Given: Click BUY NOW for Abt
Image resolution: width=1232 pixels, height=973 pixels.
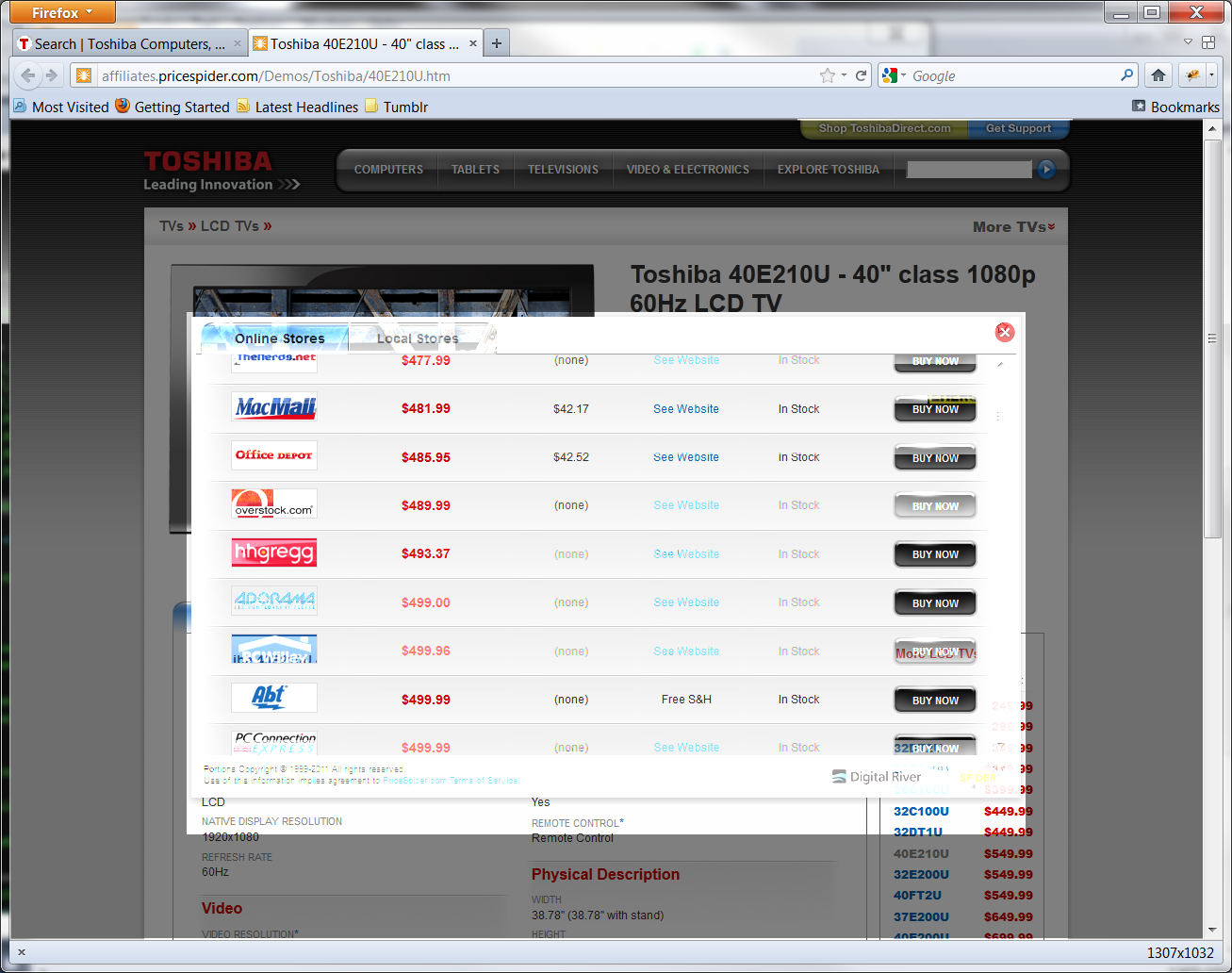Looking at the screenshot, I should pyautogui.click(x=935, y=701).
